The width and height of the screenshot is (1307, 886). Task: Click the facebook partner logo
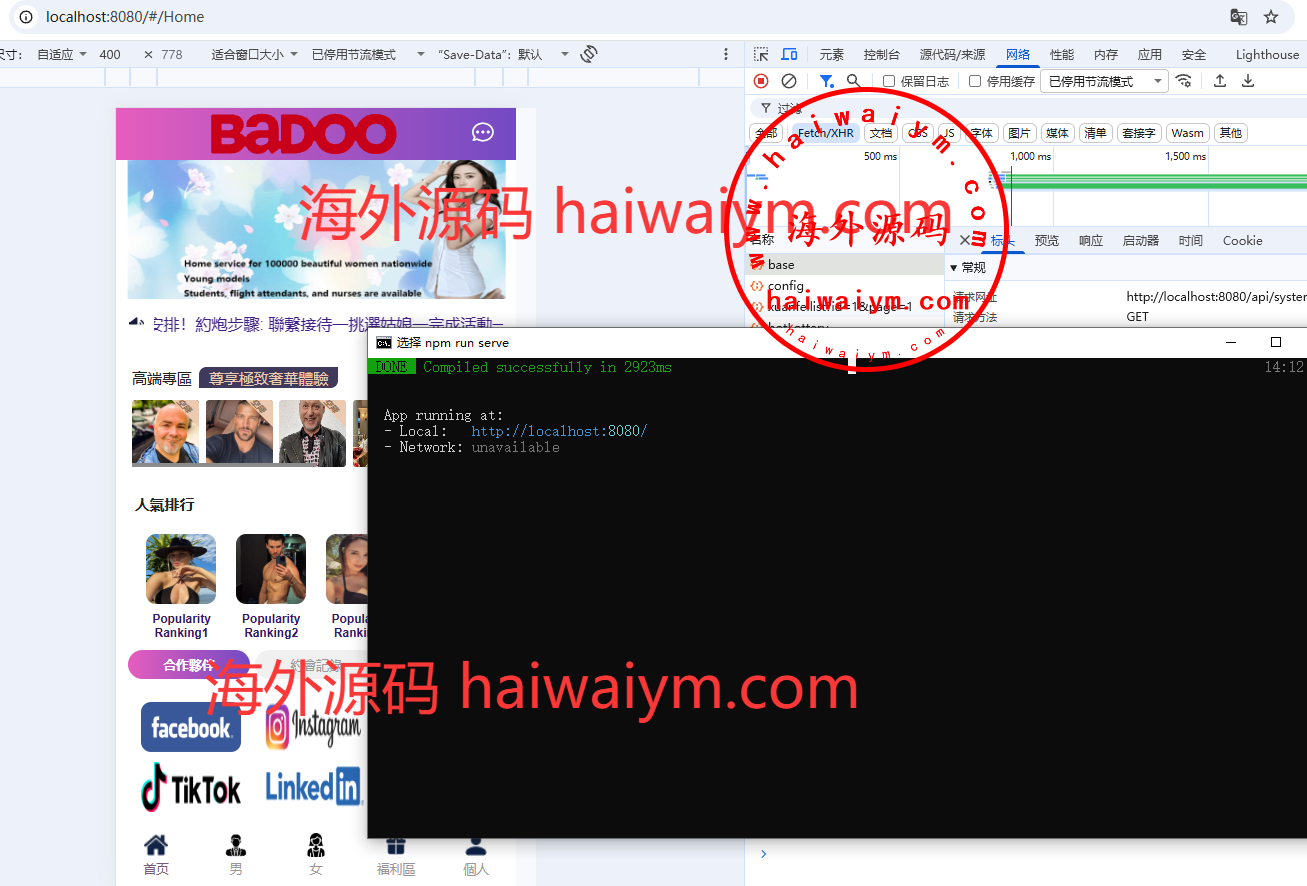[x=191, y=727]
